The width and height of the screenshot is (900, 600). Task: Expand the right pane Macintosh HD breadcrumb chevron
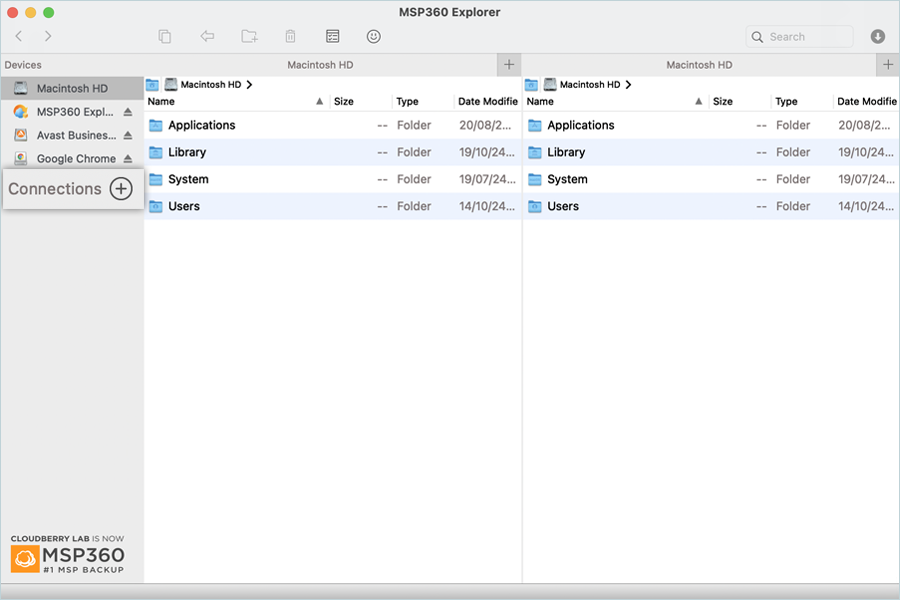[628, 85]
